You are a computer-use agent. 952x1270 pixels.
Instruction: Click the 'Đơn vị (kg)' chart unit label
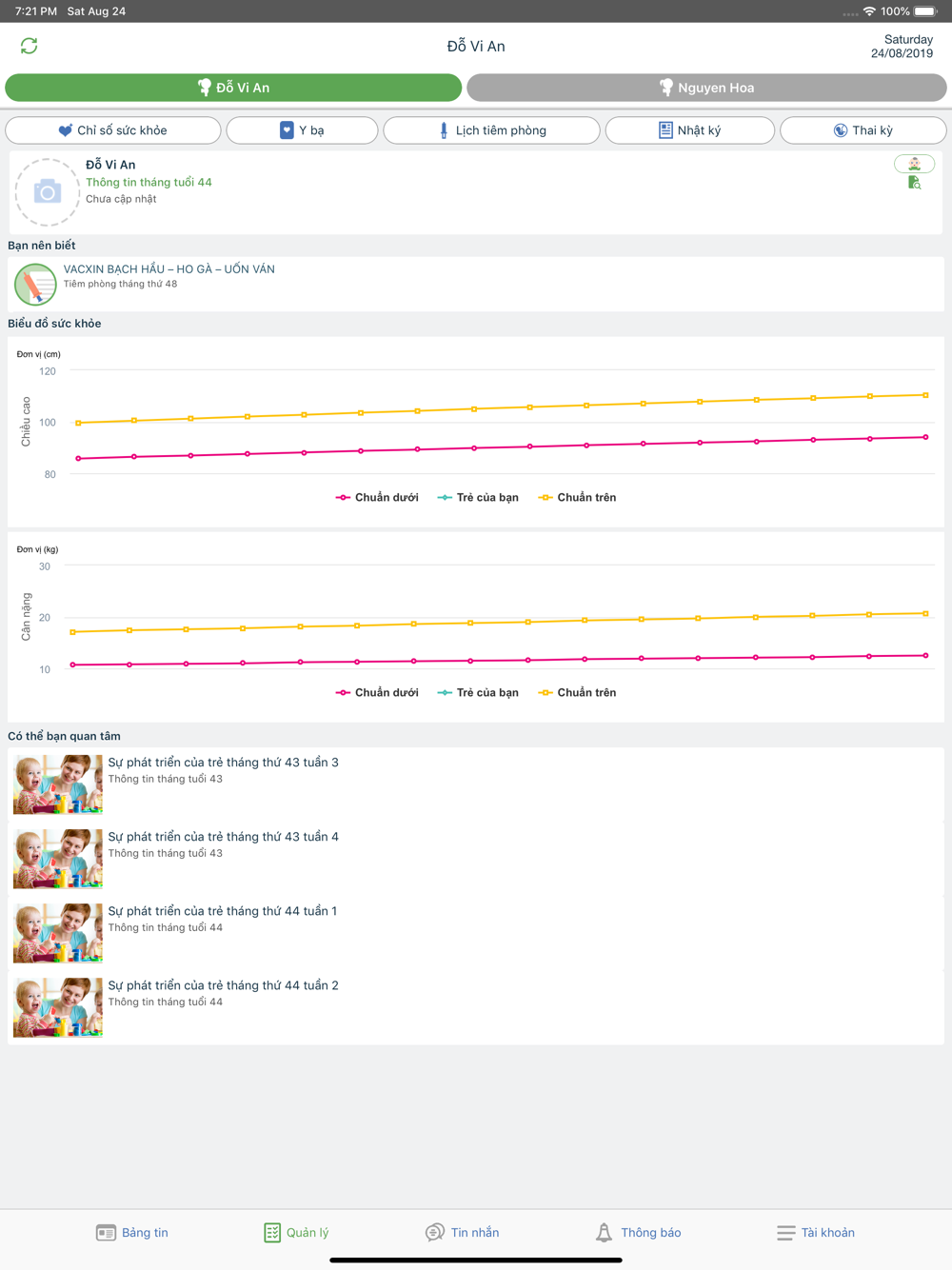click(x=38, y=549)
